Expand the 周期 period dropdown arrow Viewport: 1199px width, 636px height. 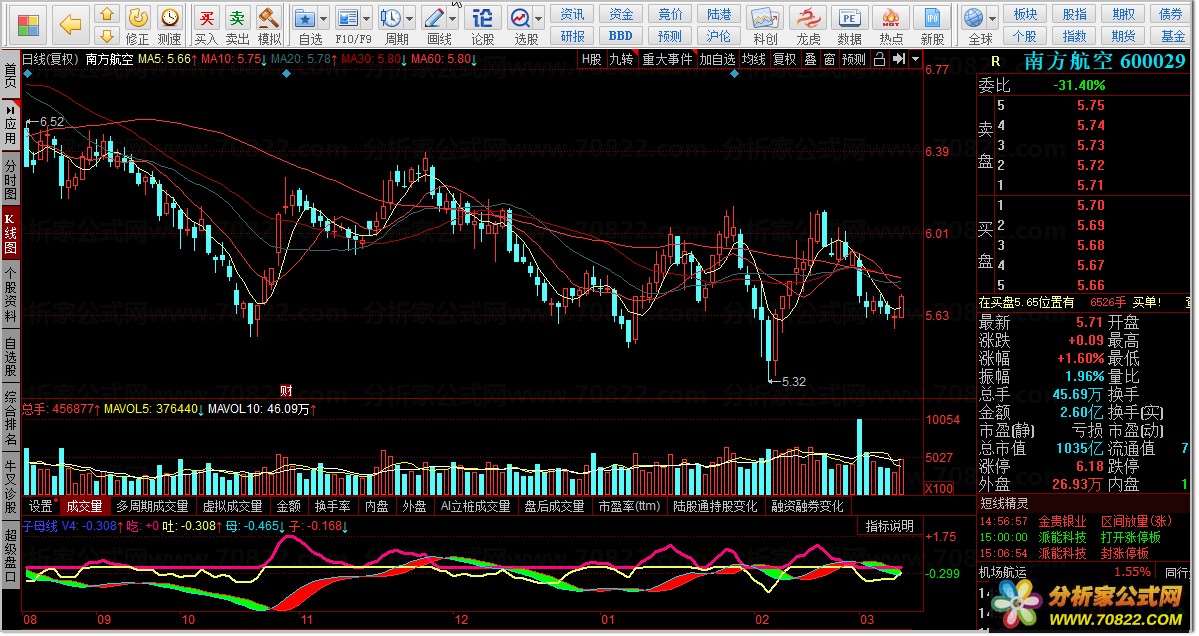pos(410,18)
